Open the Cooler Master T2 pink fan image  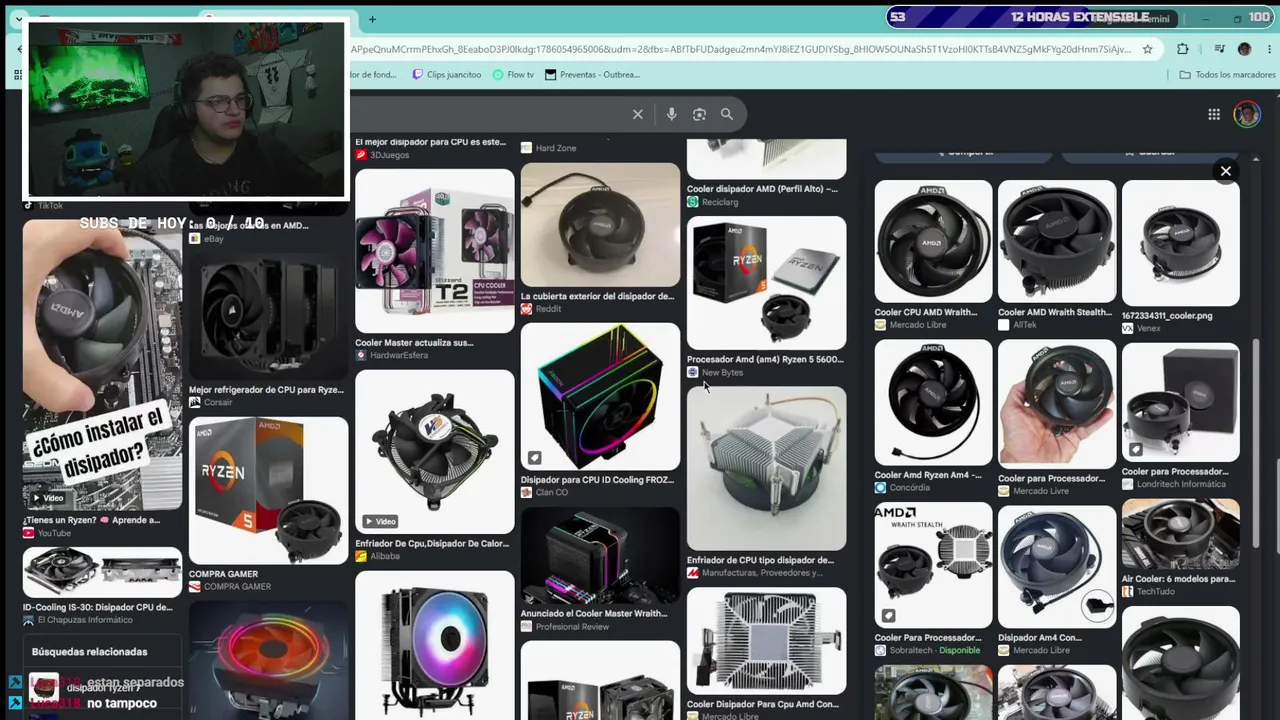pyautogui.click(x=435, y=251)
